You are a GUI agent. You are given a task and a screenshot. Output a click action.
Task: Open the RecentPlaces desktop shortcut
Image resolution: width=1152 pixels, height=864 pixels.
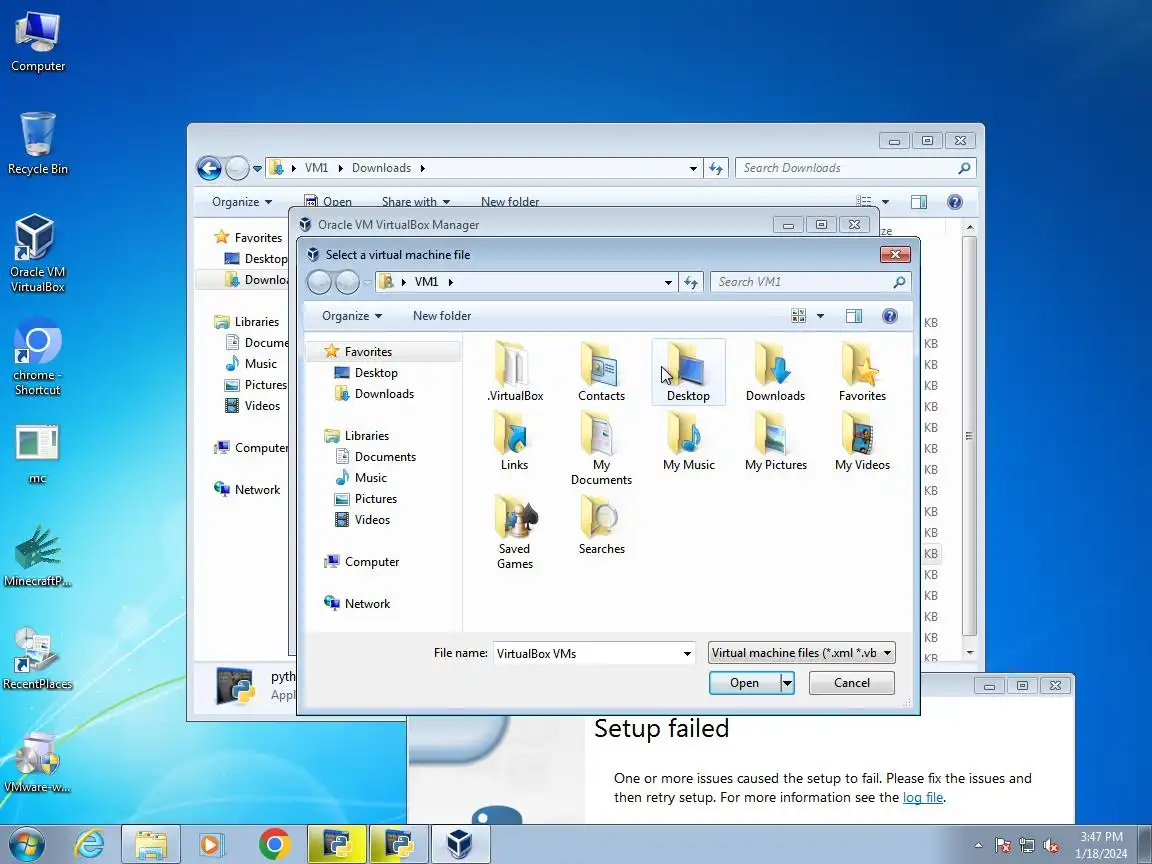tap(37, 659)
